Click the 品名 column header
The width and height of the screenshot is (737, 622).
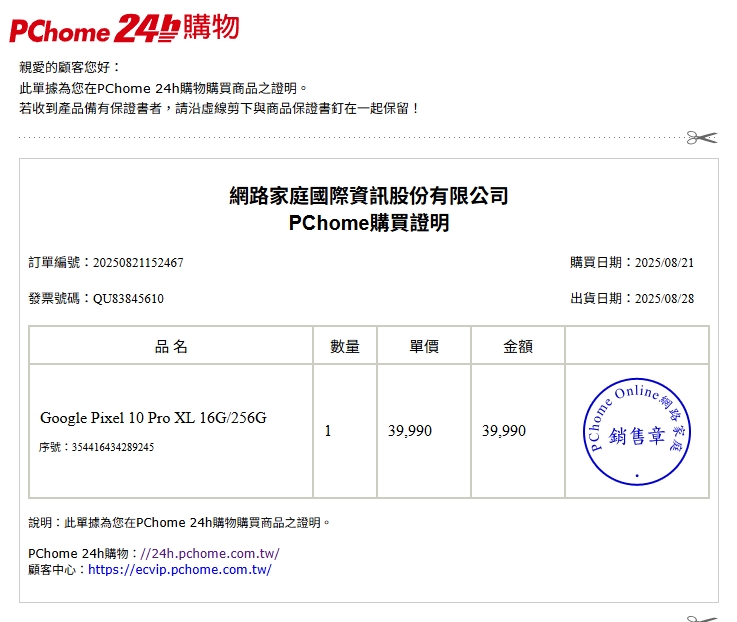pyautogui.click(x=171, y=346)
